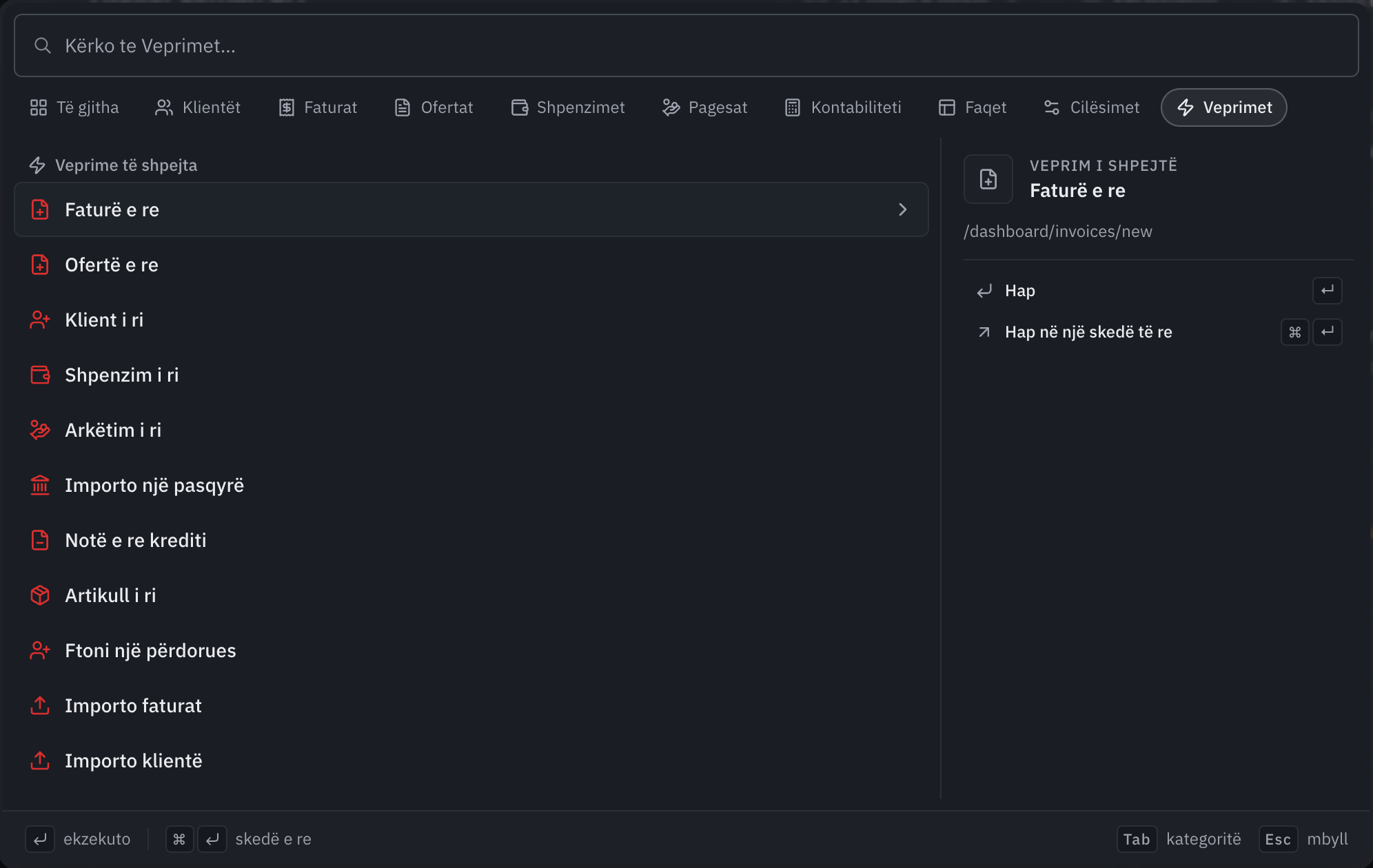Click the Shpenzim i ri wallet icon
Viewport: 1373px width, 868px height.
(x=40, y=375)
